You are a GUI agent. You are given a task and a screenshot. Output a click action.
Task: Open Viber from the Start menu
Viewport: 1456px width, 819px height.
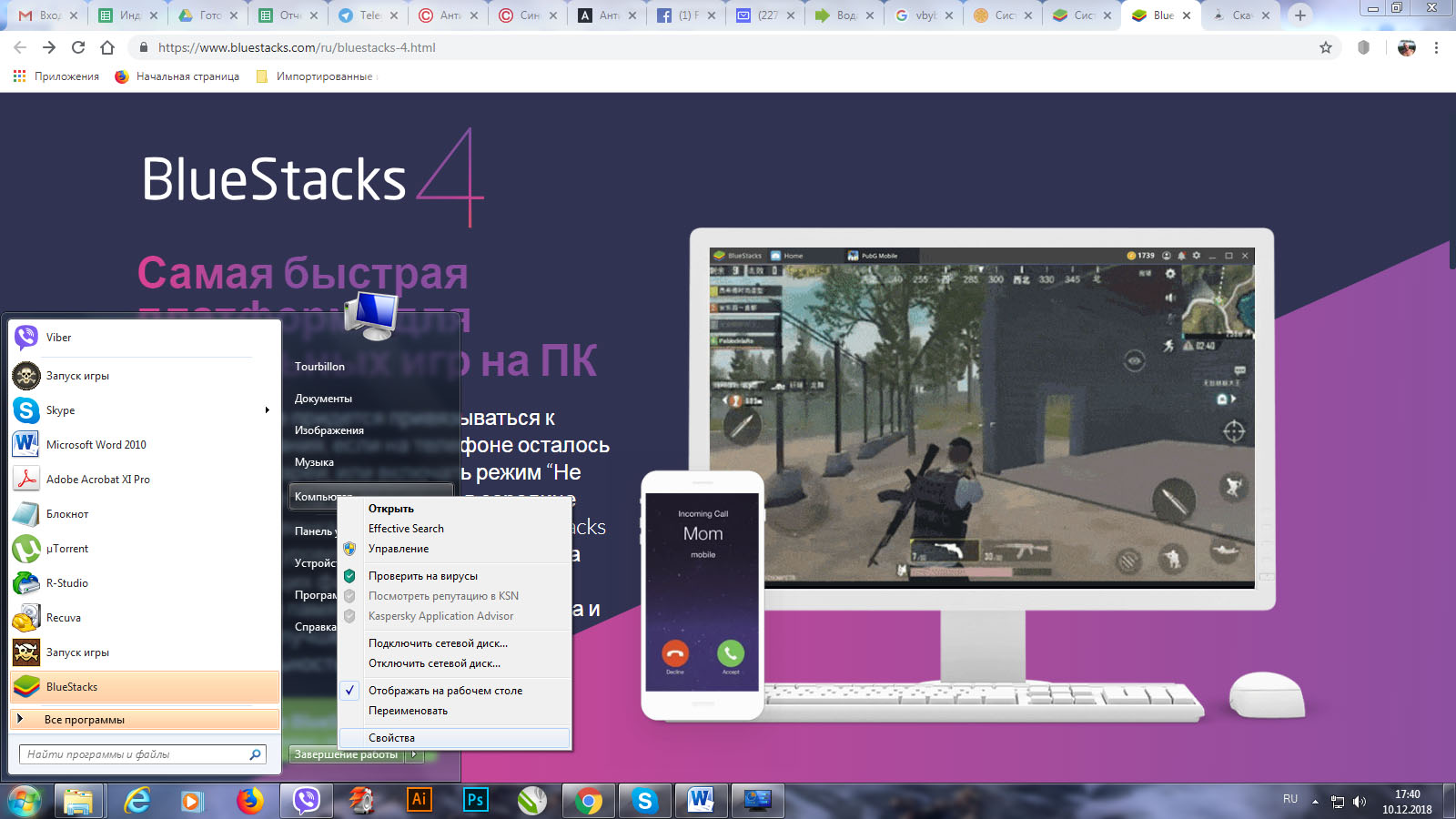coord(145,338)
